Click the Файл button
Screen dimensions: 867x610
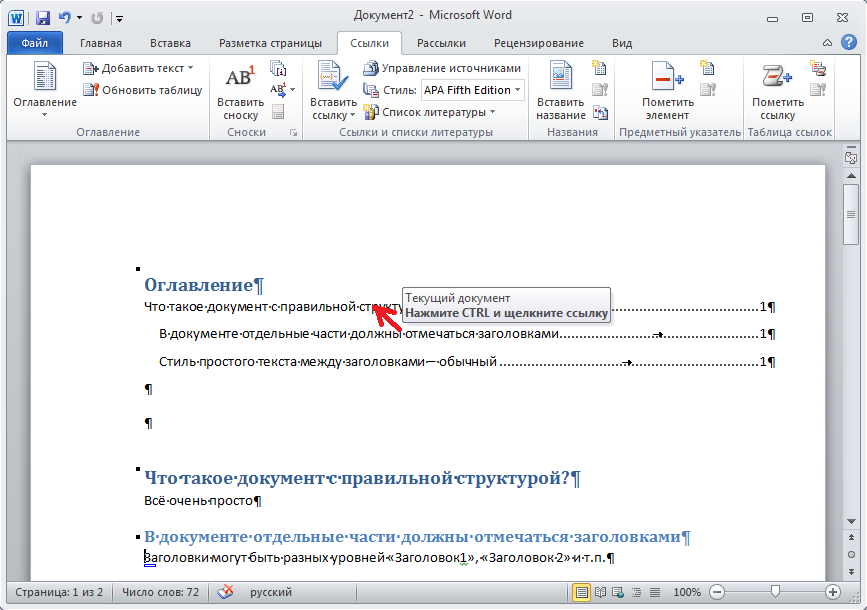pos(34,43)
